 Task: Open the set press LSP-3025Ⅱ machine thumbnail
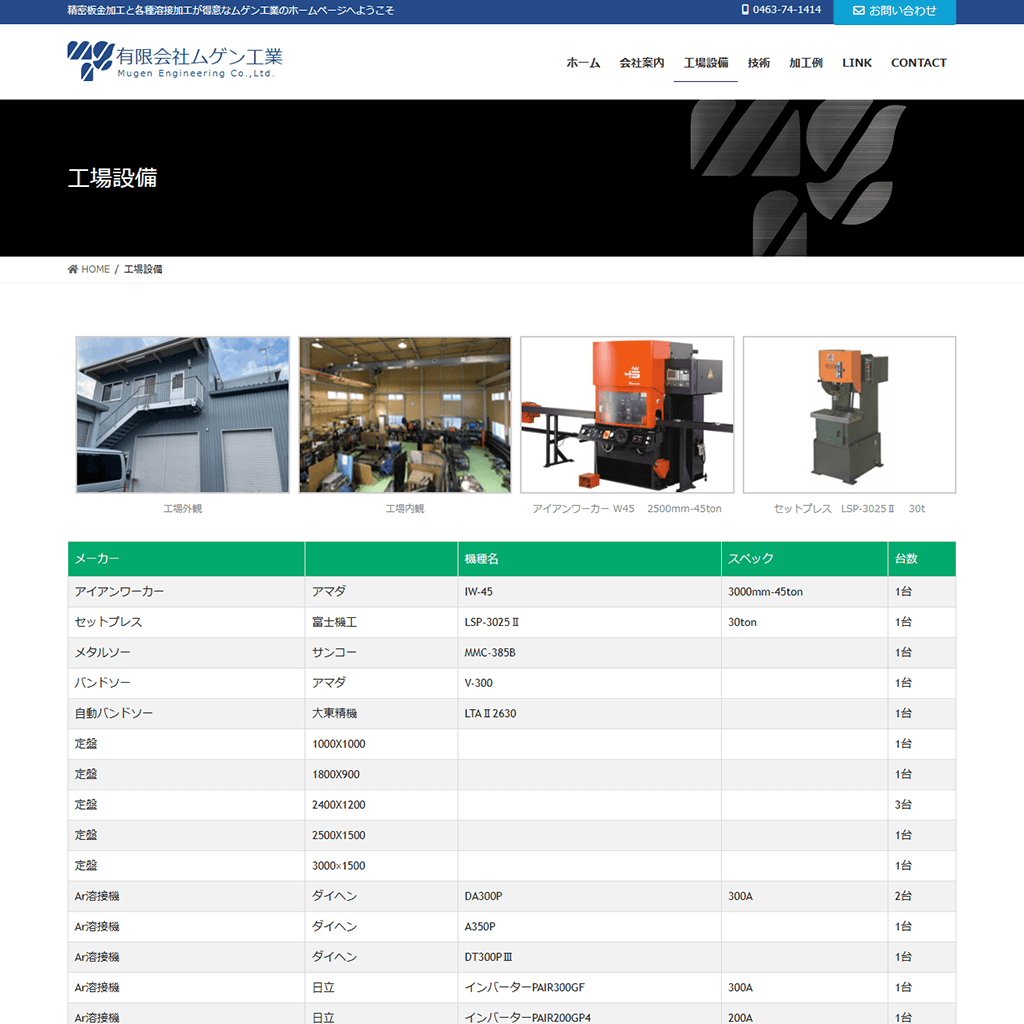pyautogui.click(x=850, y=415)
